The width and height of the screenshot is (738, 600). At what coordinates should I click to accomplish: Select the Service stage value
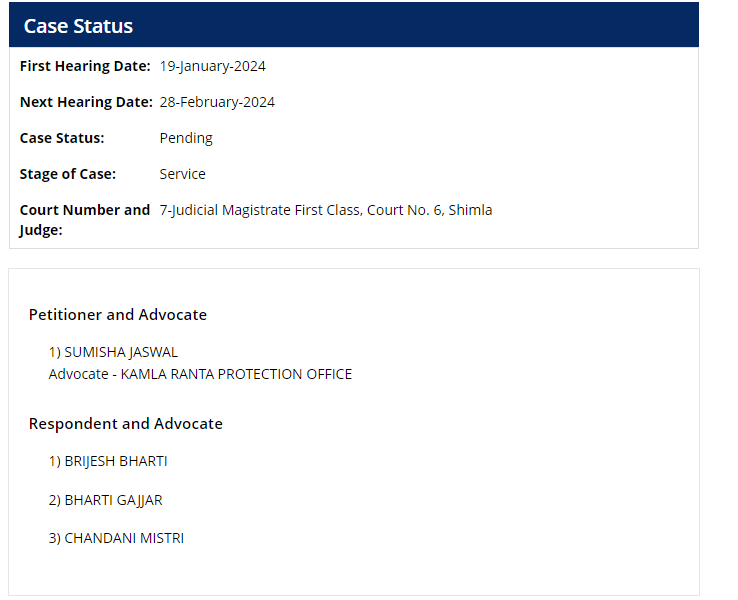182,174
